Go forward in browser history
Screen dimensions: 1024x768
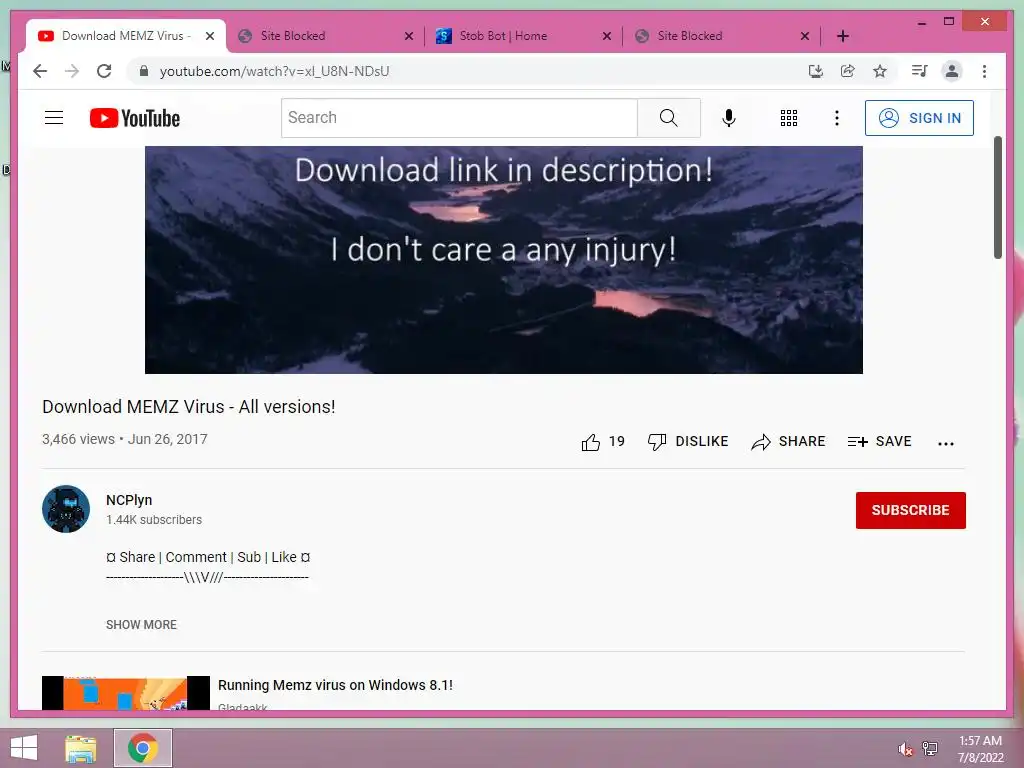coord(72,71)
